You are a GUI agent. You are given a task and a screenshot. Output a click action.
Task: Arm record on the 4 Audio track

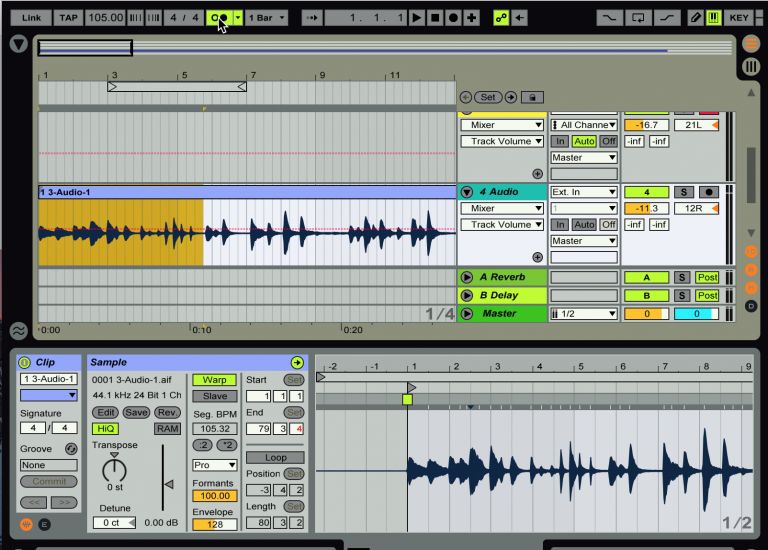pos(708,192)
